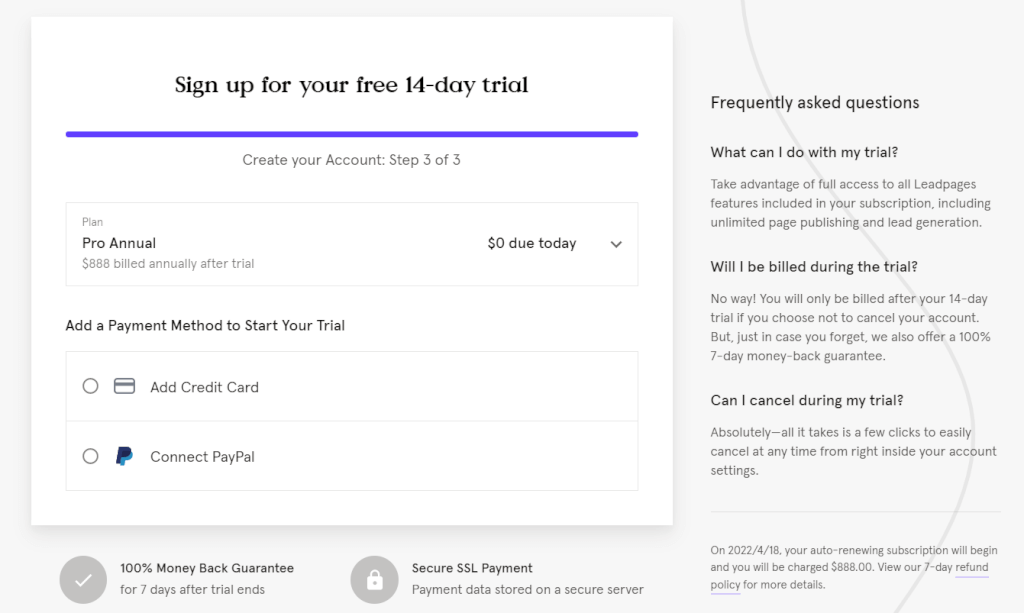The width and height of the screenshot is (1024, 613).
Task: Click the purple step progress bar
Action: 352,134
